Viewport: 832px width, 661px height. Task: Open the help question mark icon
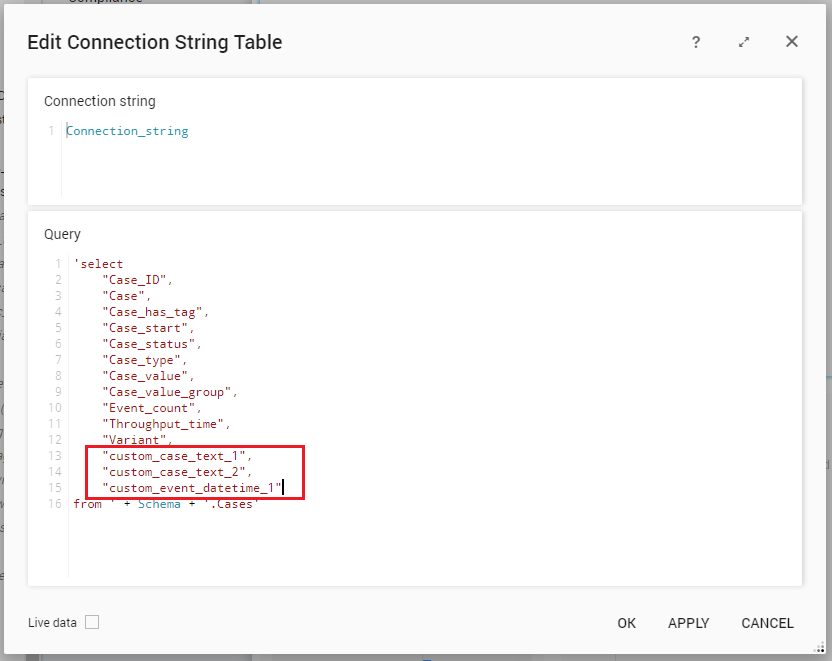696,42
